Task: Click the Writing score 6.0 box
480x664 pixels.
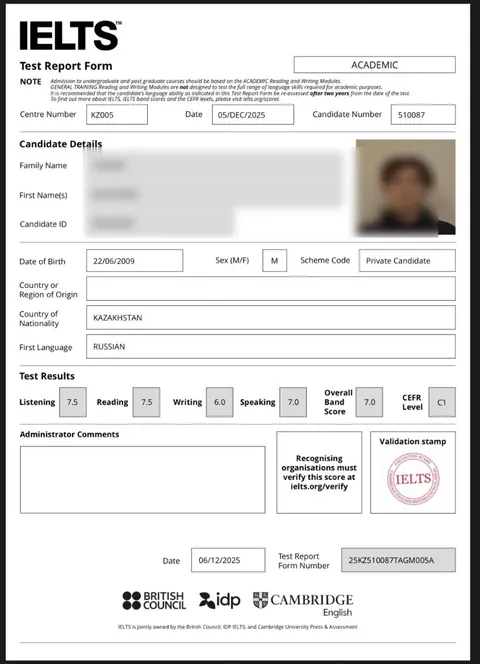Action: pos(219,402)
